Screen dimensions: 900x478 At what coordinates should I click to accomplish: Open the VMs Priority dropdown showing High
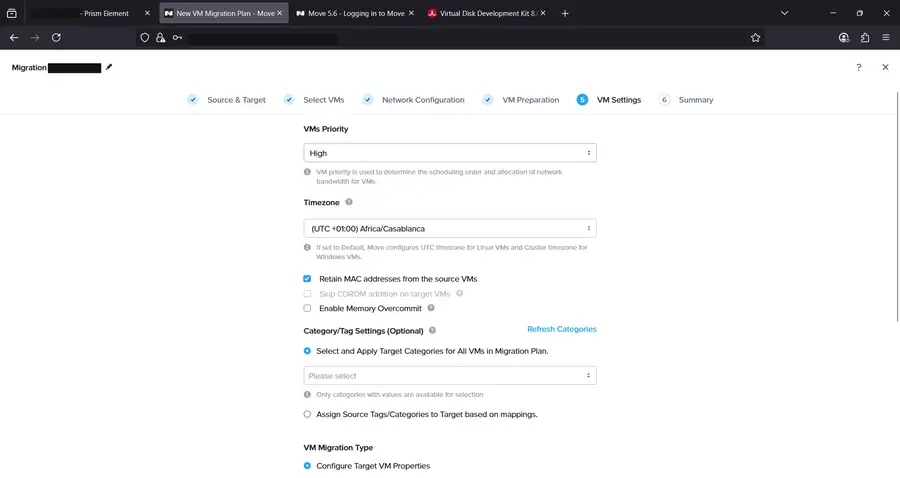(450, 153)
